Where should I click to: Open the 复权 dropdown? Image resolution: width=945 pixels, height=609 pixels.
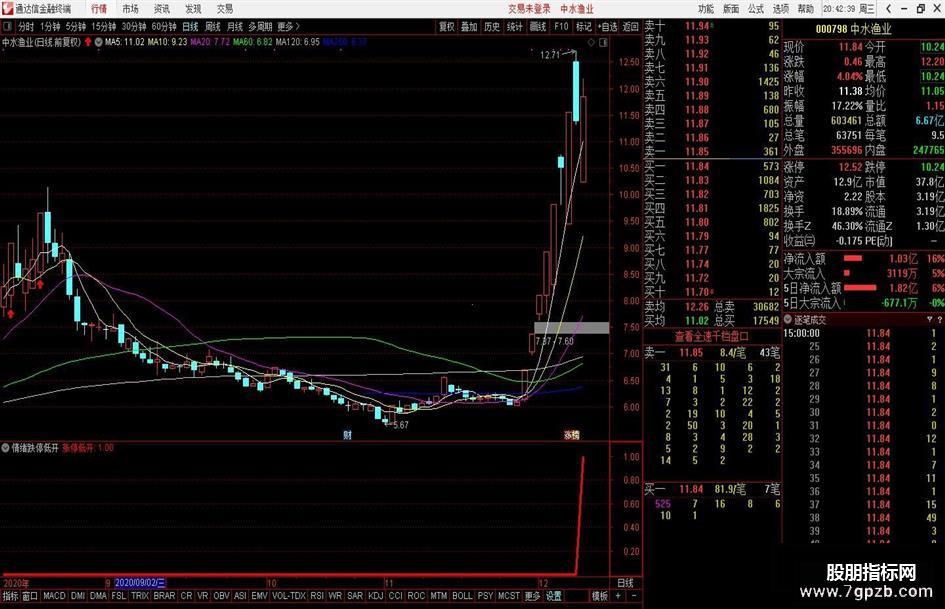click(x=447, y=27)
